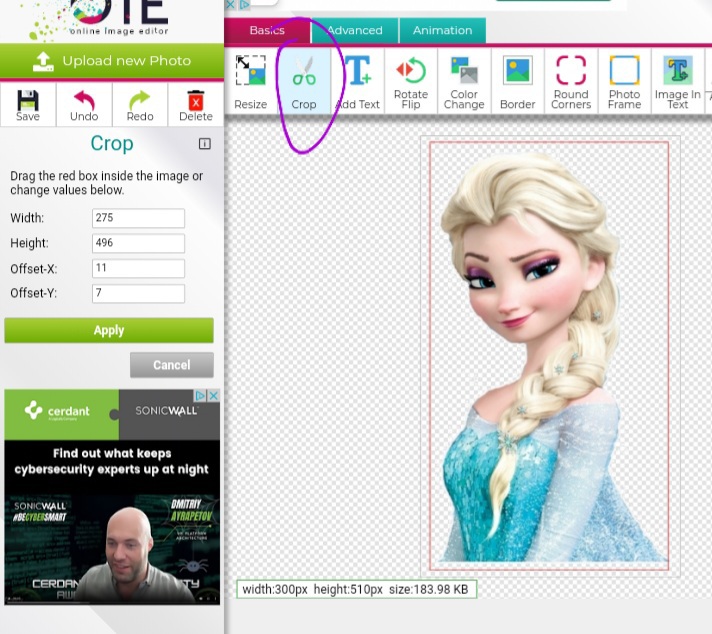This screenshot has width=712, height=634.
Task: Select the Photo Frame tool
Action: (x=624, y=81)
